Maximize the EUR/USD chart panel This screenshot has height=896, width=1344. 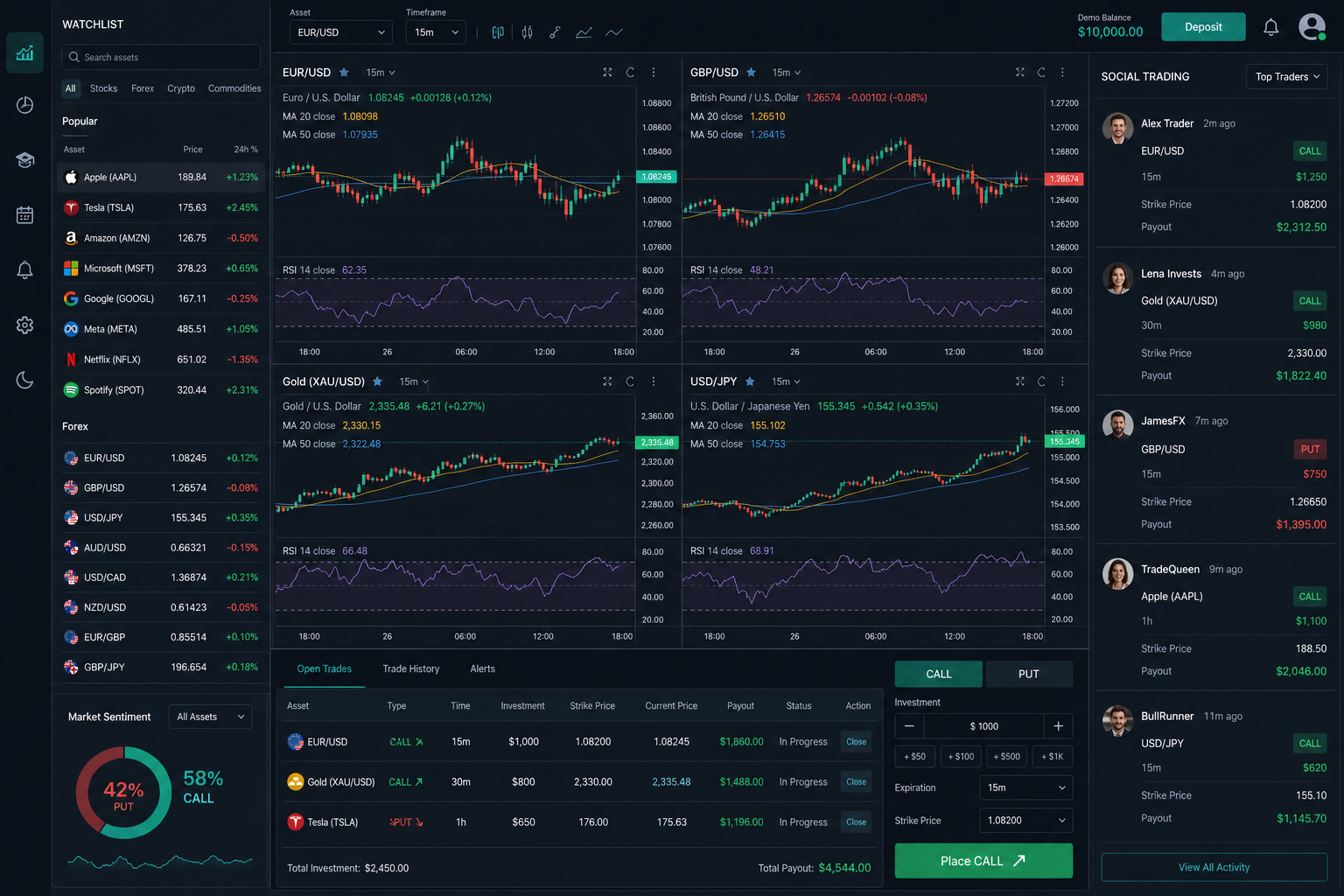click(x=607, y=73)
